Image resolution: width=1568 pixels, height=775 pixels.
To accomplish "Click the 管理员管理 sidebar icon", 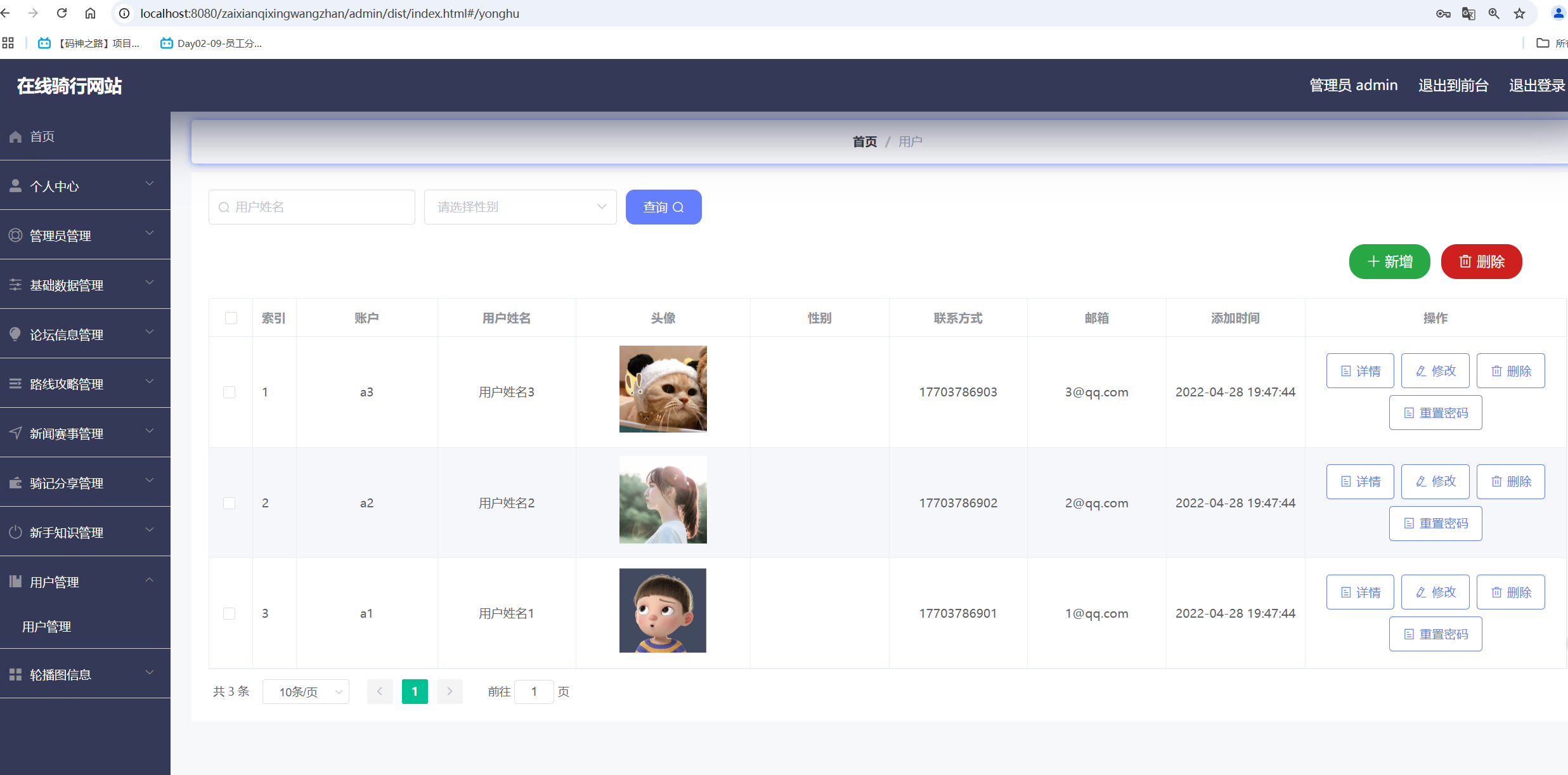I will 15,235.
